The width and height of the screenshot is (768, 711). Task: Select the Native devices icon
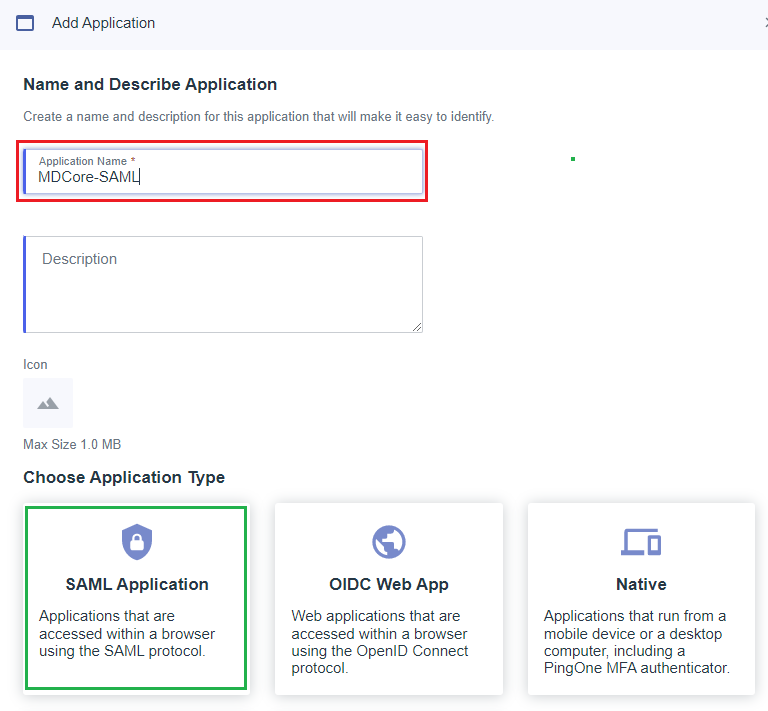click(641, 542)
